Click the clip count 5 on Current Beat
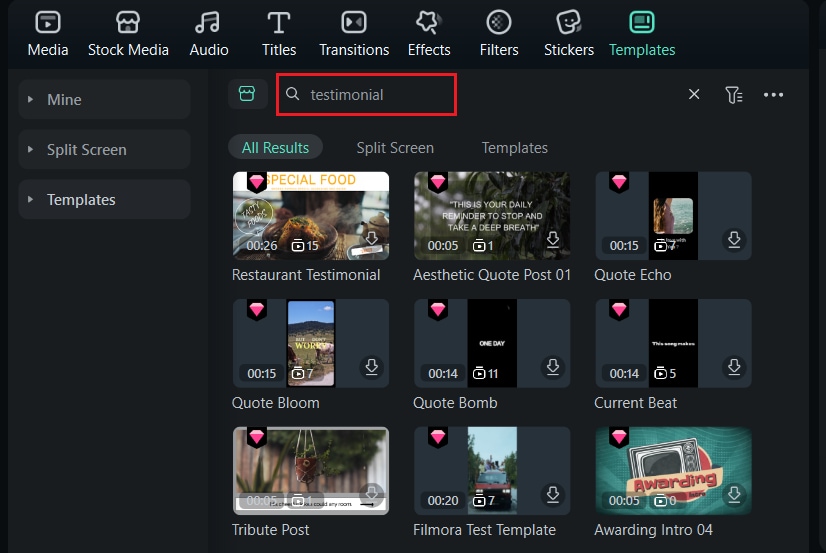Screen dimensions: 826x553 (x=665, y=373)
